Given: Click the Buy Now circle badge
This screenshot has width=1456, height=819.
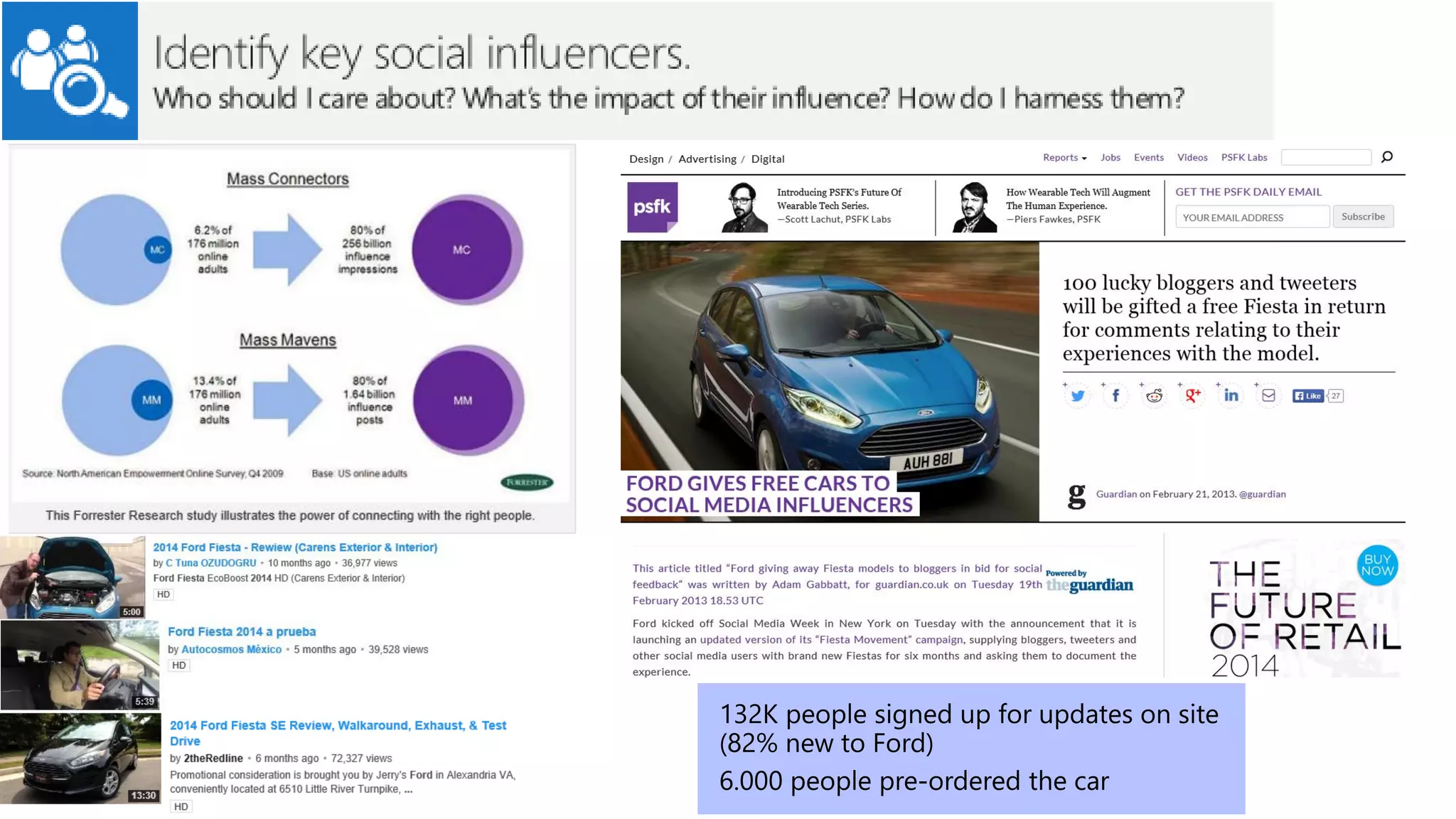Looking at the screenshot, I should pos(1376,565).
